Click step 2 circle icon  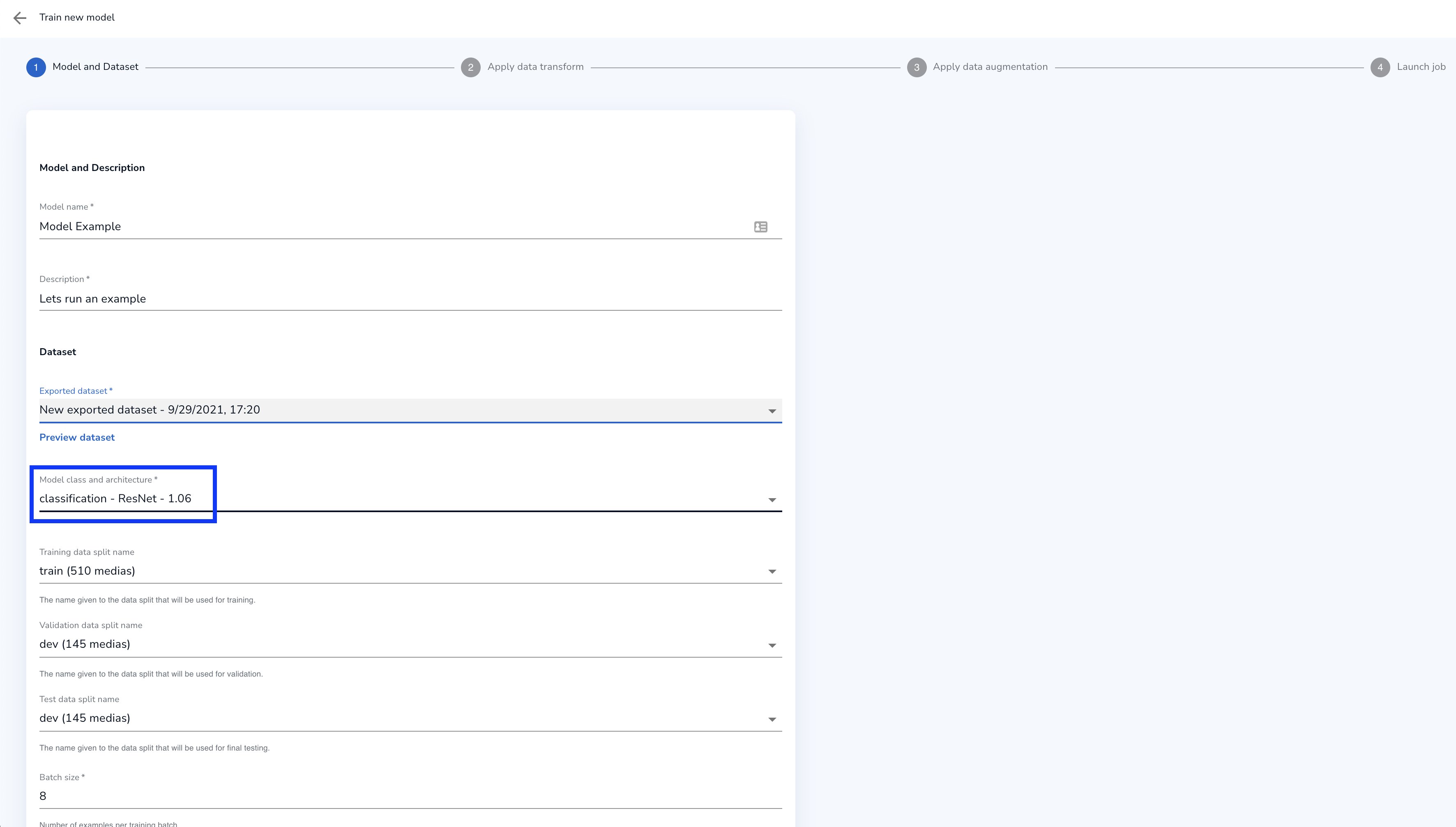point(470,67)
